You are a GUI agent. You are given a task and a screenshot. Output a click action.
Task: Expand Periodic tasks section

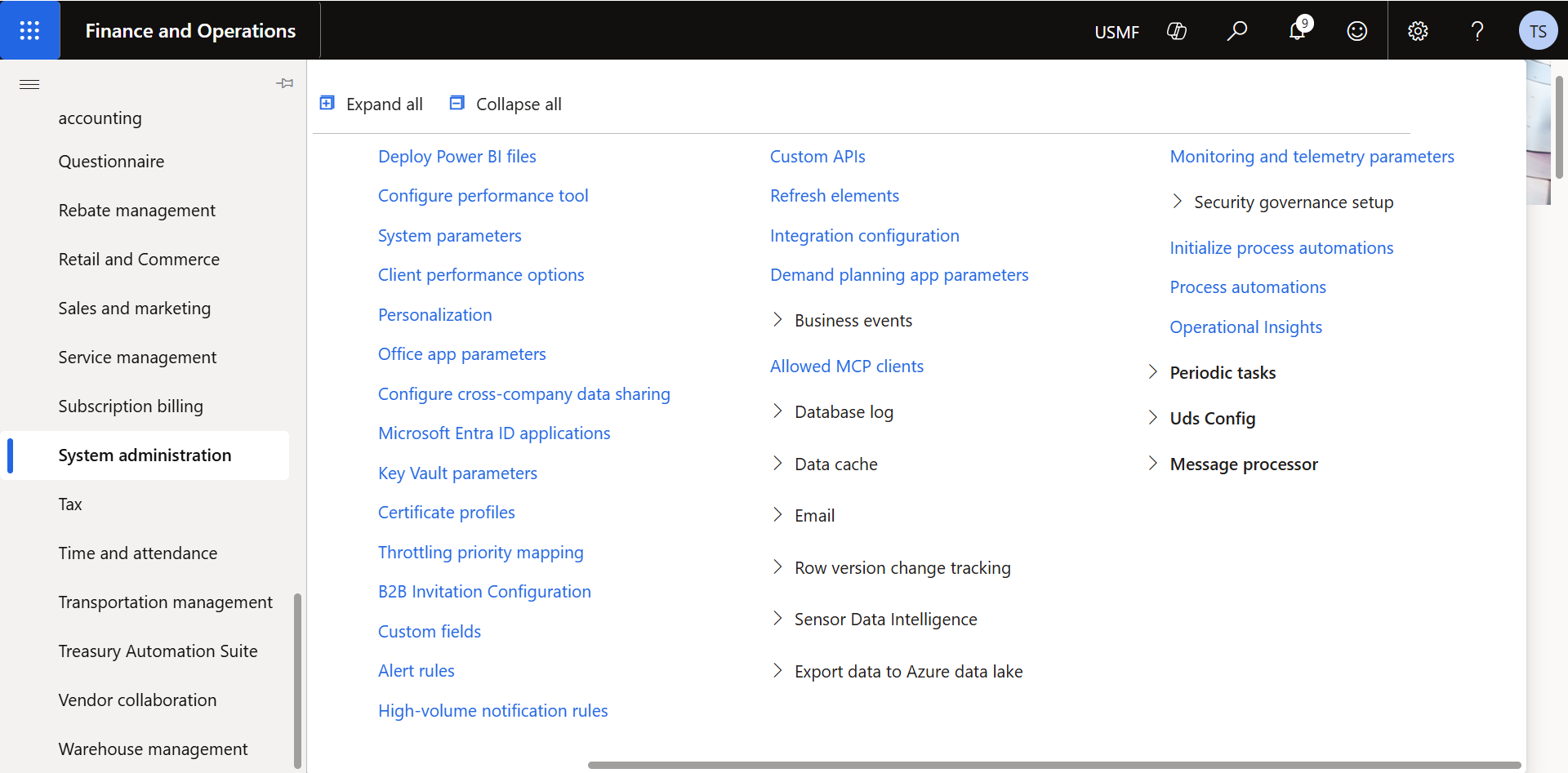(1152, 372)
